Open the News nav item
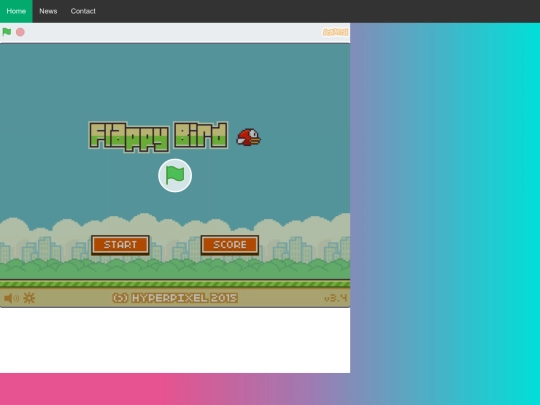This screenshot has width=540, height=405. click(48, 11)
